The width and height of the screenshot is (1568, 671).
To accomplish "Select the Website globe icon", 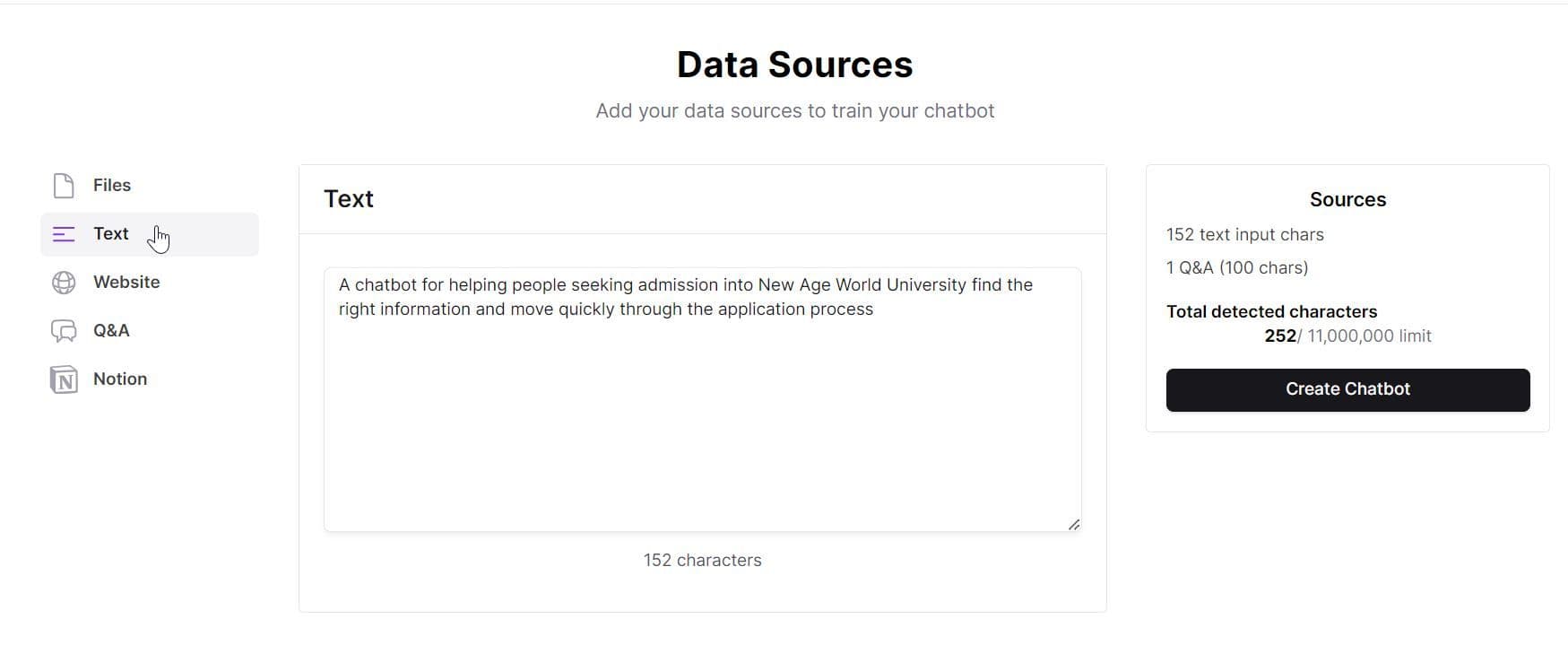I will coord(63,282).
